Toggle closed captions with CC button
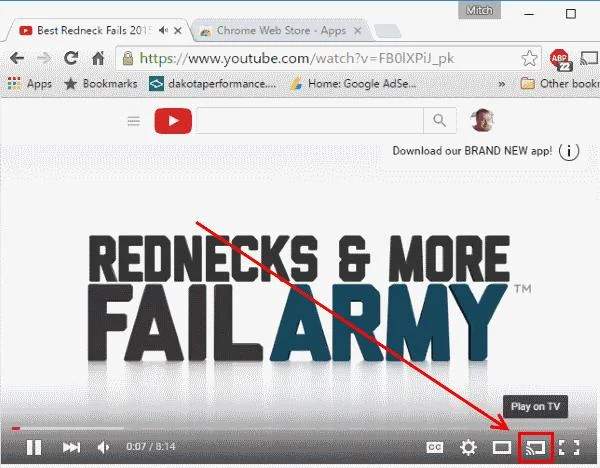The width and height of the screenshot is (600, 468). [x=435, y=447]
